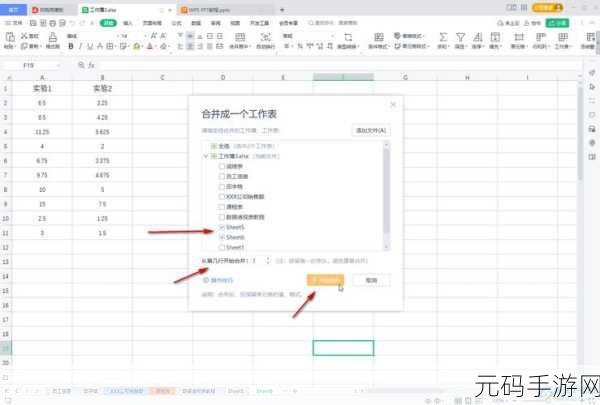Viewport: 600px width, 405px height.
Task: Open the Name Box dropdown showing F19
Action: click(x=58, y=65)
